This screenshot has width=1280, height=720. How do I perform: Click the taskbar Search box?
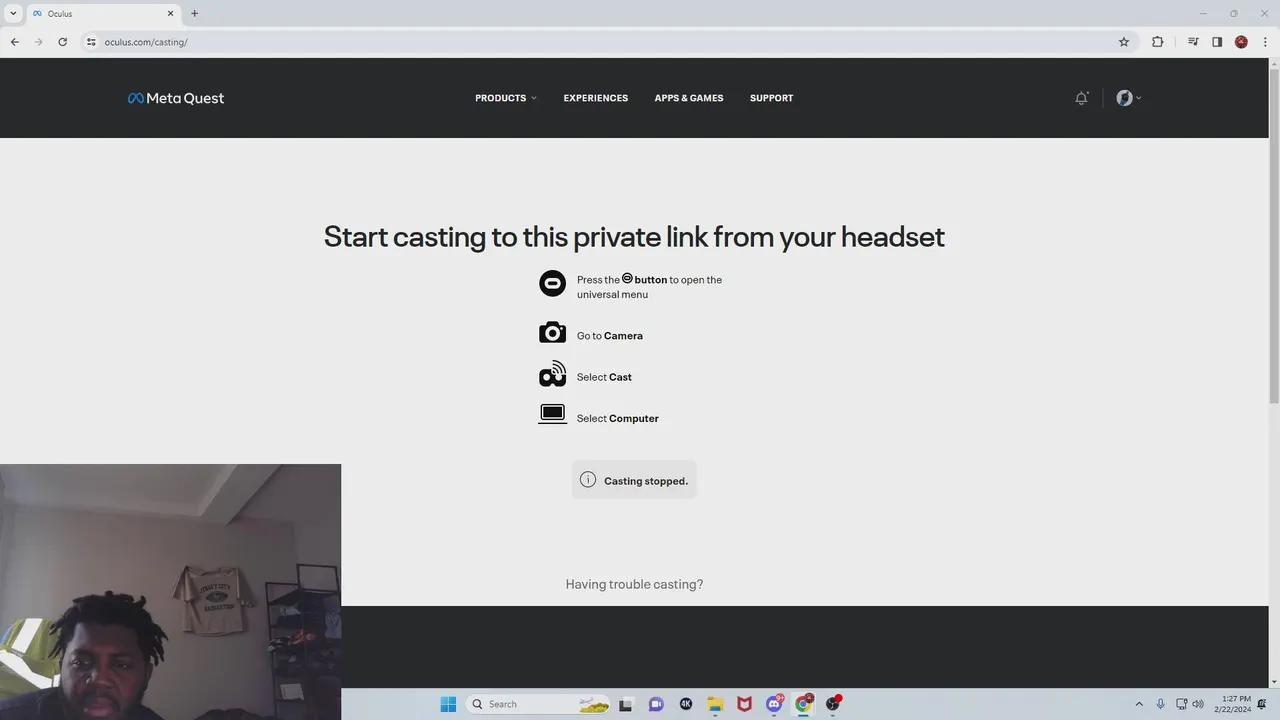(x=539, y=704)
